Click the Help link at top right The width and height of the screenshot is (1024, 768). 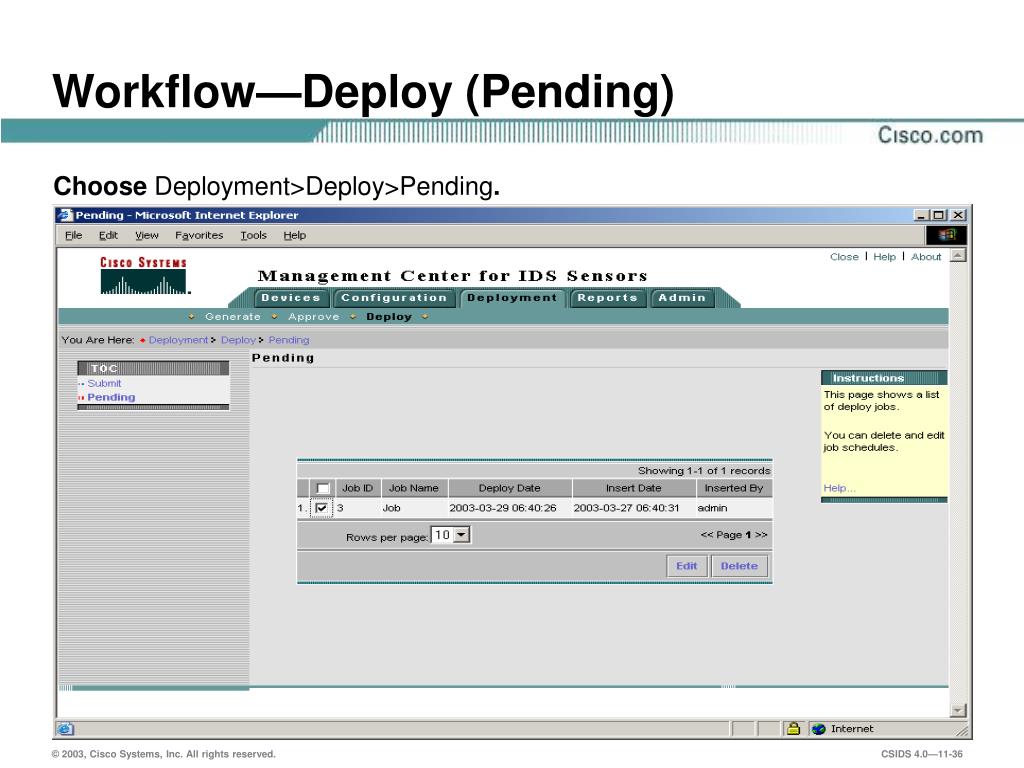tap(884, 257)
